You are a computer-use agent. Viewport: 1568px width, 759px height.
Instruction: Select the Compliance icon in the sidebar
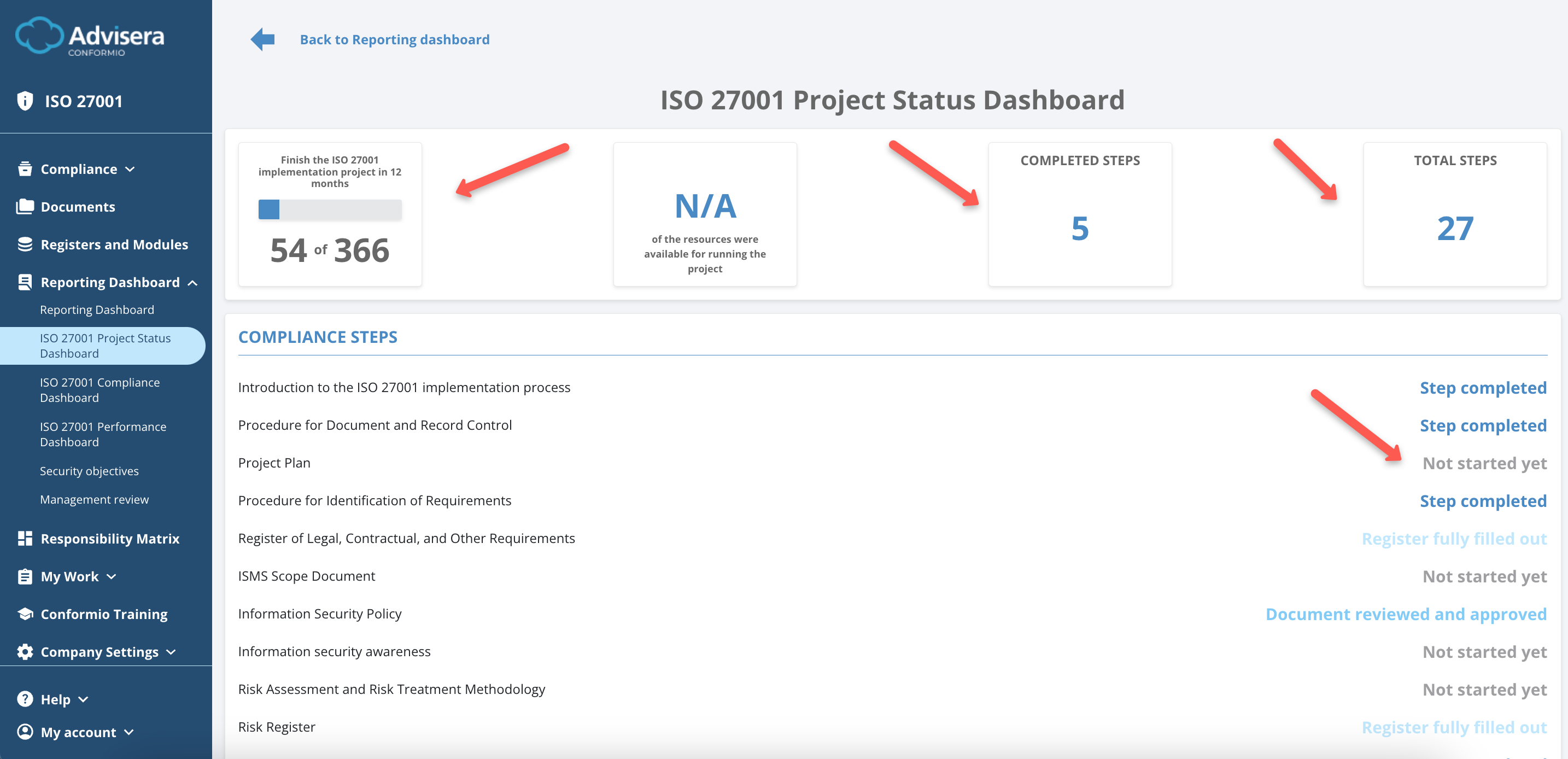(x=25, y=168)
